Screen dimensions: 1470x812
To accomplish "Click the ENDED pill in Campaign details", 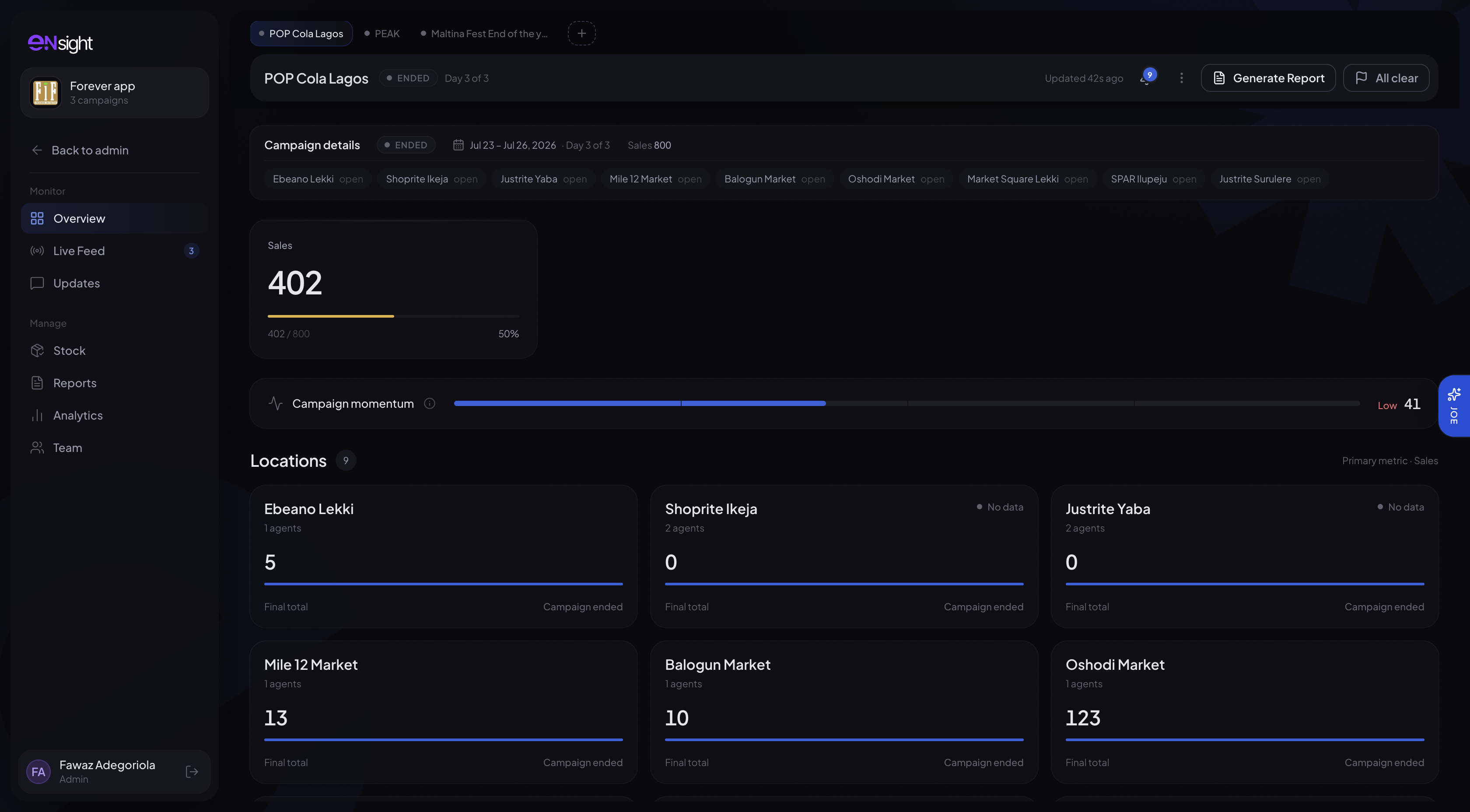I will (406, 146).
